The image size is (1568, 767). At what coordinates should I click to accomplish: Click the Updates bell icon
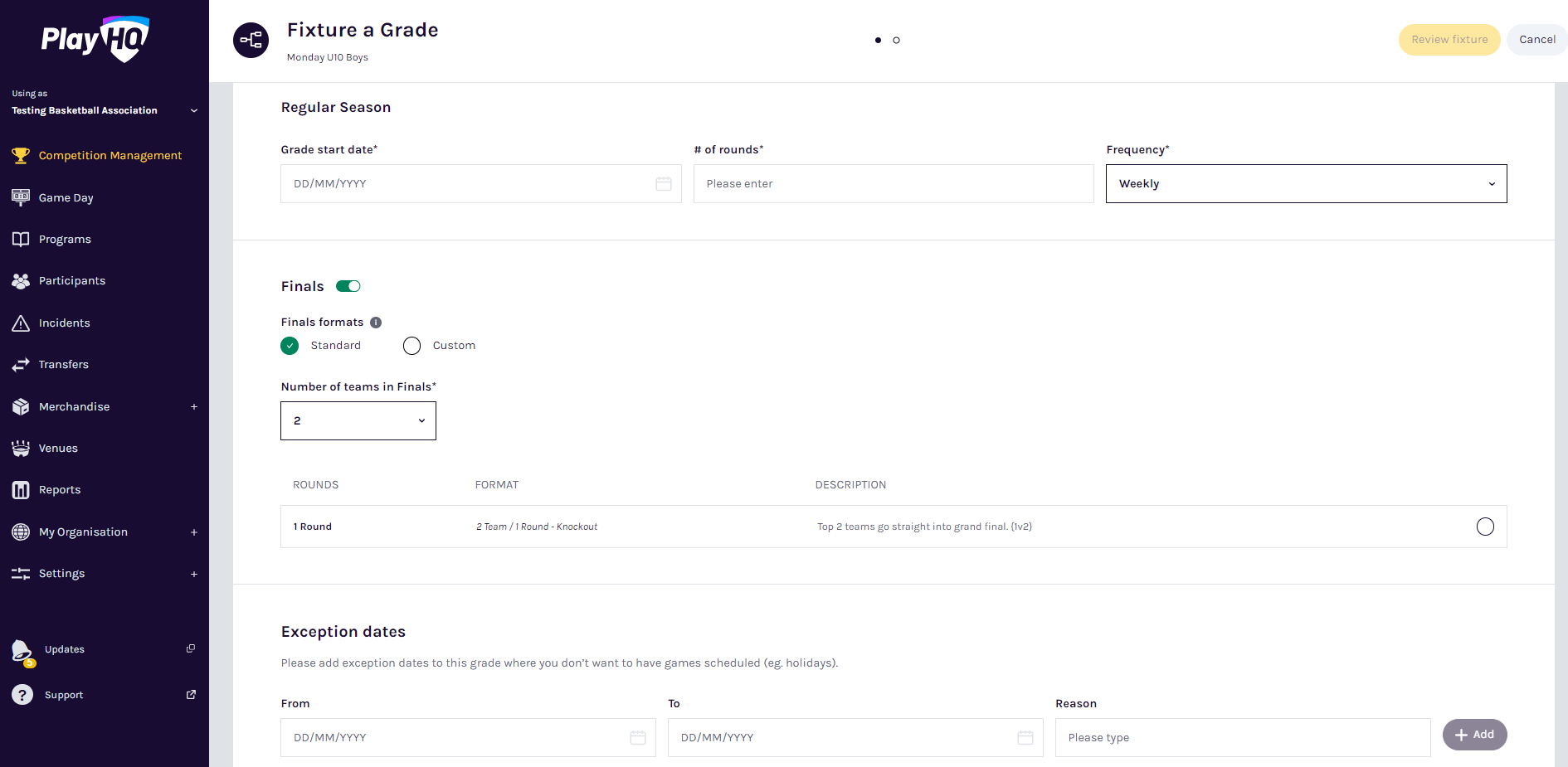[x=22, y=651]
